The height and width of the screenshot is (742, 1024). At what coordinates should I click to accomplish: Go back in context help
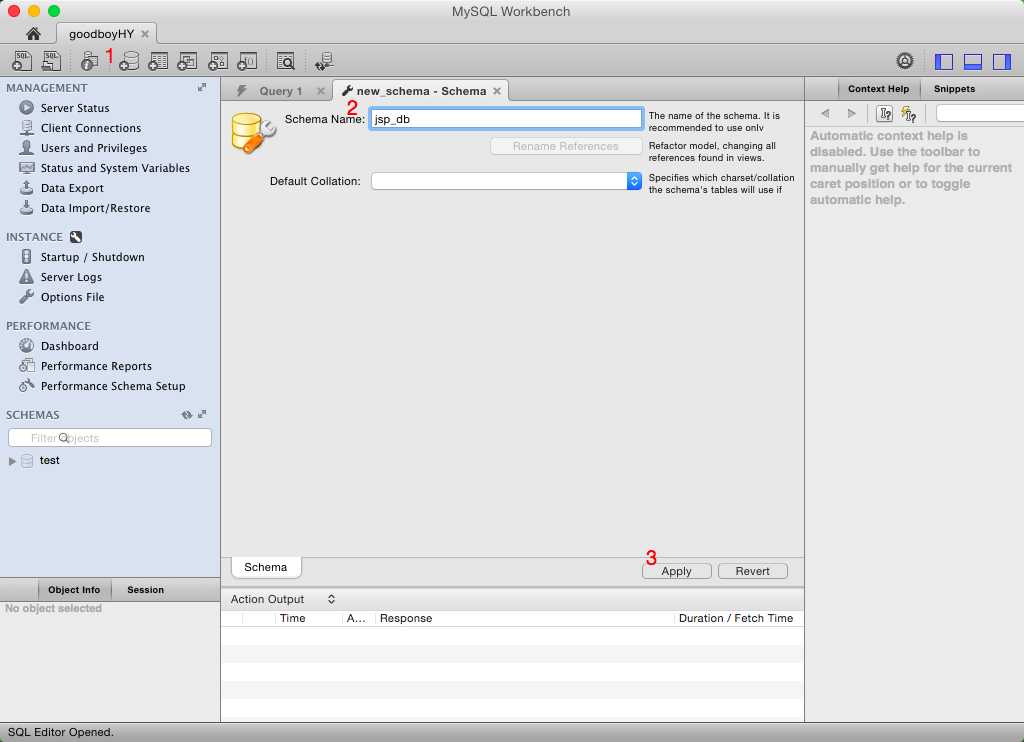click(825, 114)
